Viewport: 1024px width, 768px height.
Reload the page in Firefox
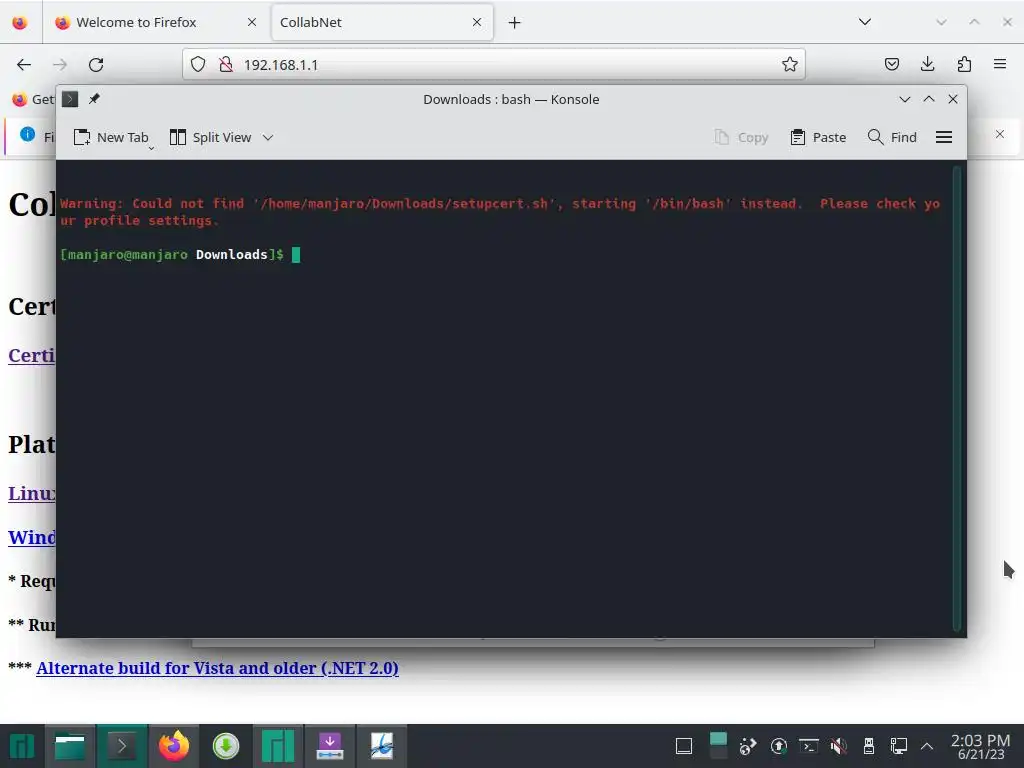tap(96, 65)
